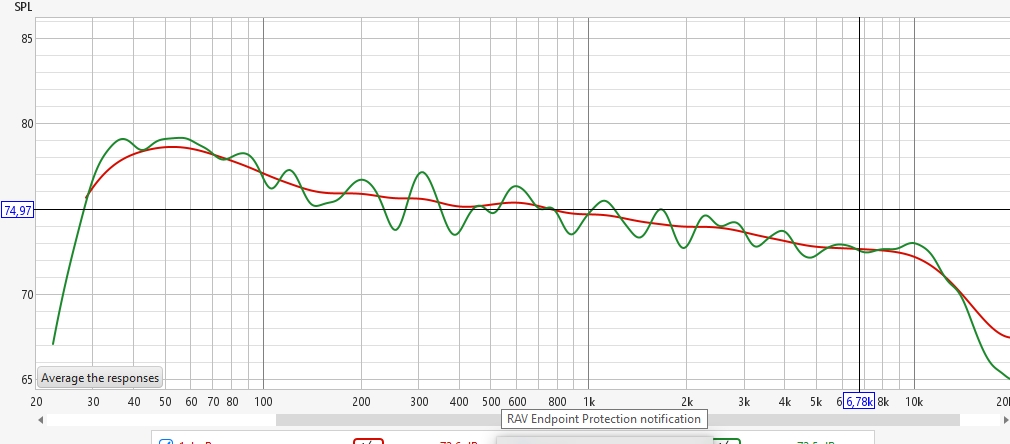Click the empty scrollbar track left of thumb
The width and height of the screenshot is (1010, 444).
click(161, 420)
